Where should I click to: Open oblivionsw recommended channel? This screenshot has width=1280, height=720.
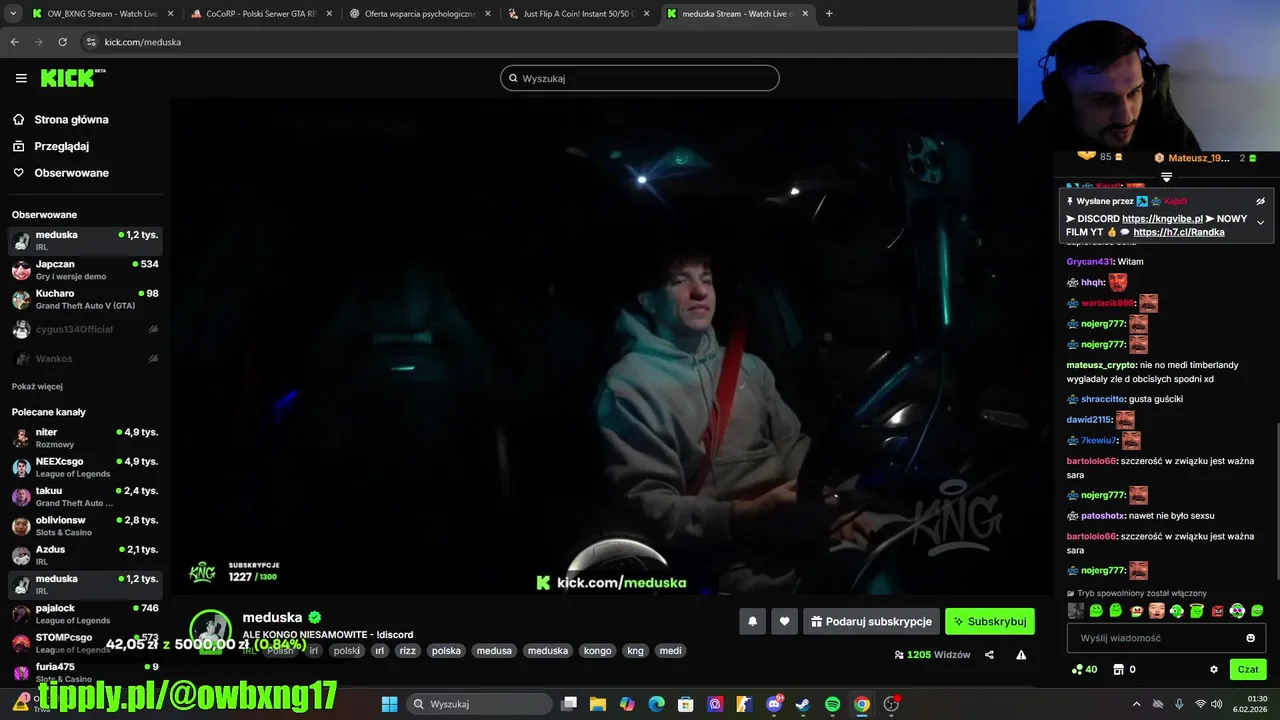coord(85,526)
